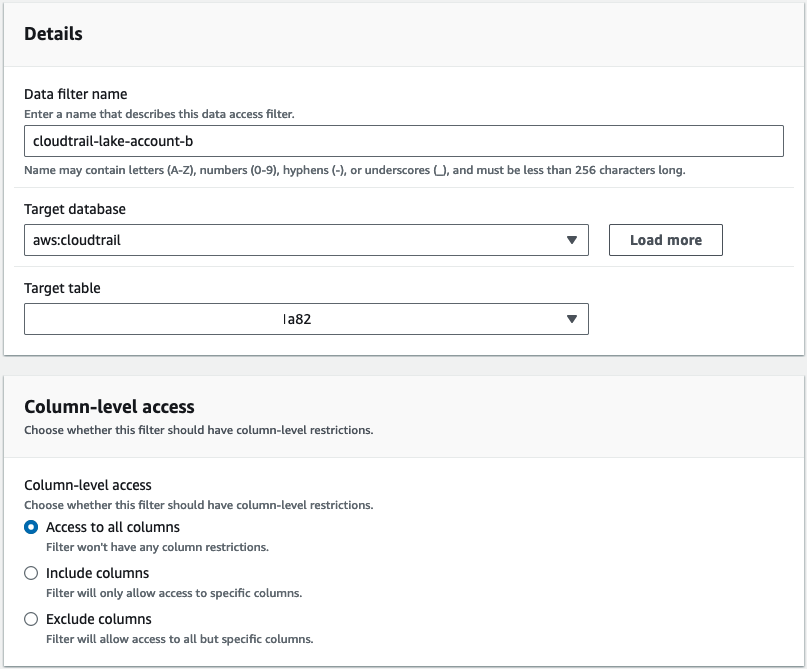Screen dimensions: 807x669
Task: Click the Details section heading
Action: (x=55, y=33)
